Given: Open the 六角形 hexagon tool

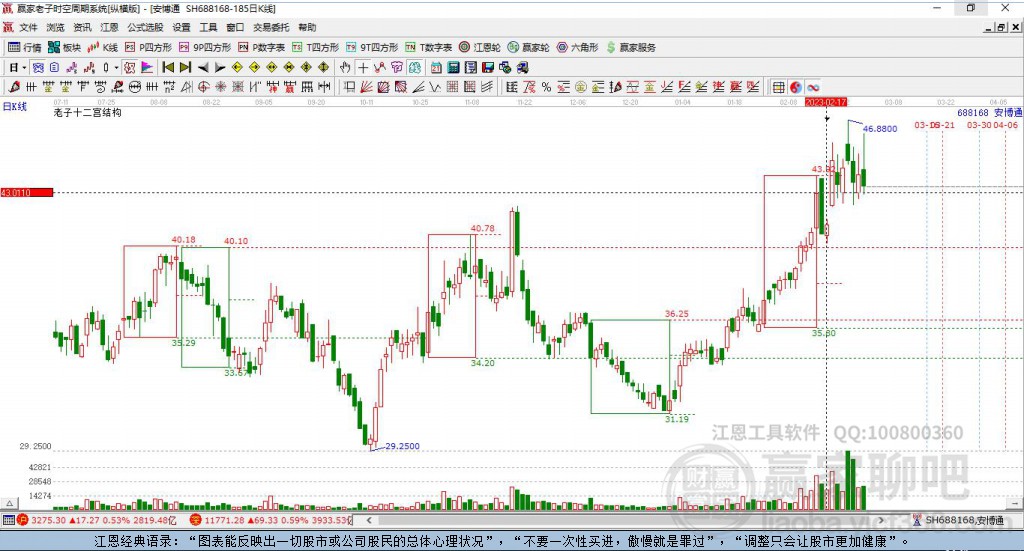Looking at the screenshot, I should click(x=578, y=47).
